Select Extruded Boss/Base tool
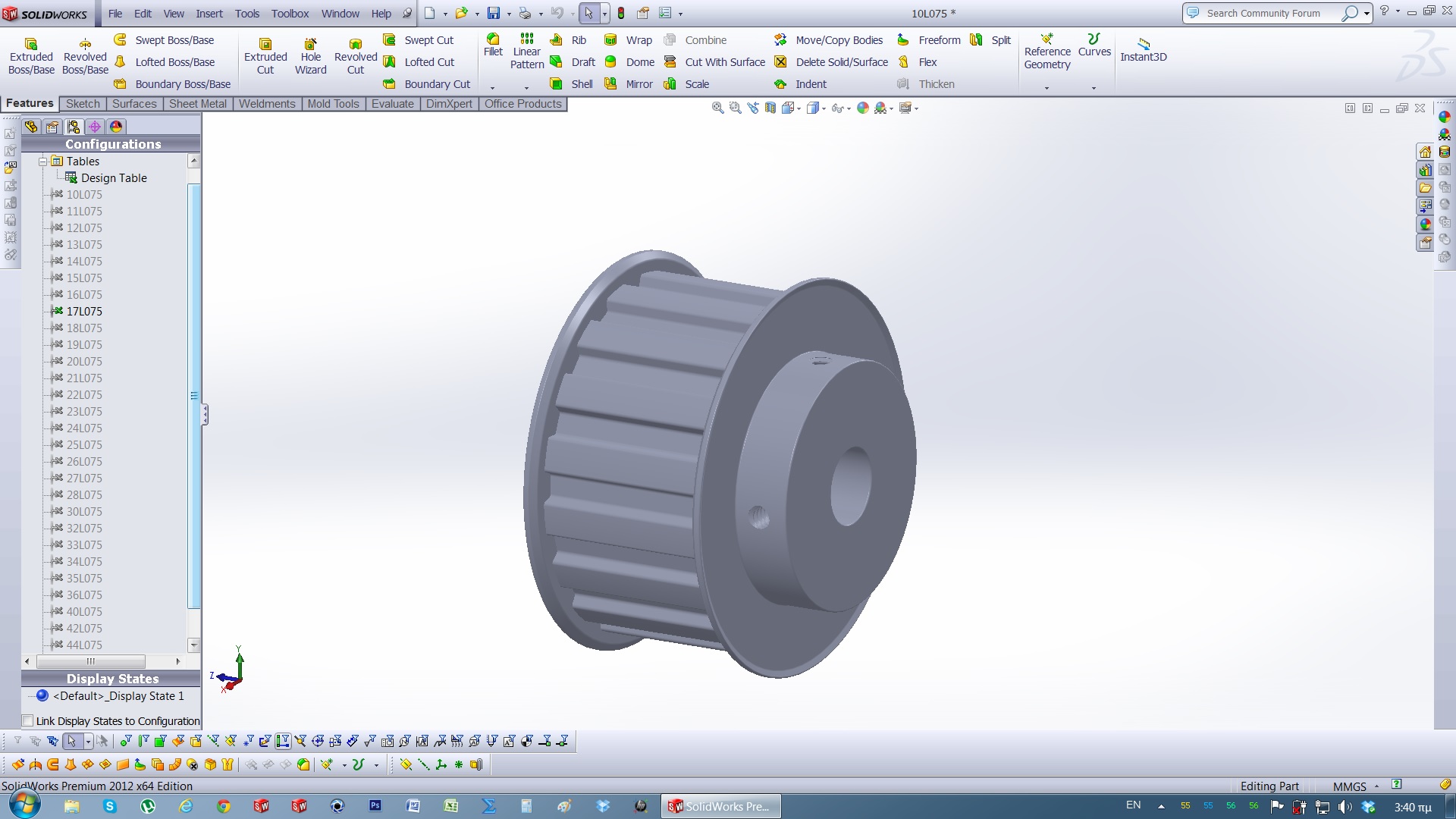 point(31,57)
